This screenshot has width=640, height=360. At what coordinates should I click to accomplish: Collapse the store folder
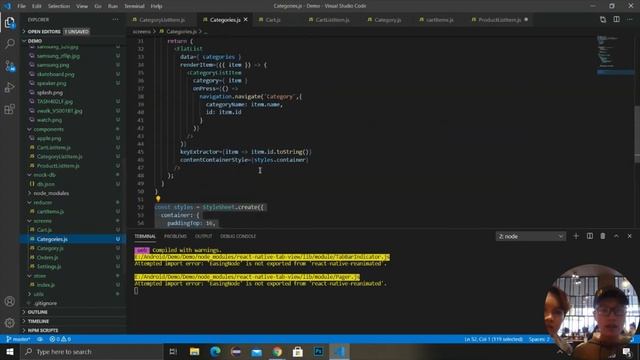[x=40, y=276]
